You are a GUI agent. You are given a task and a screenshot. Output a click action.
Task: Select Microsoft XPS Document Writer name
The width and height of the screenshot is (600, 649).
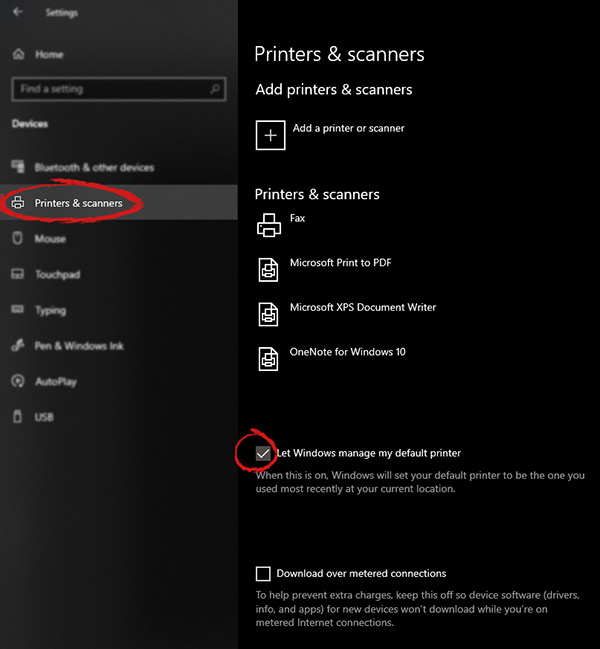(363, 308)
